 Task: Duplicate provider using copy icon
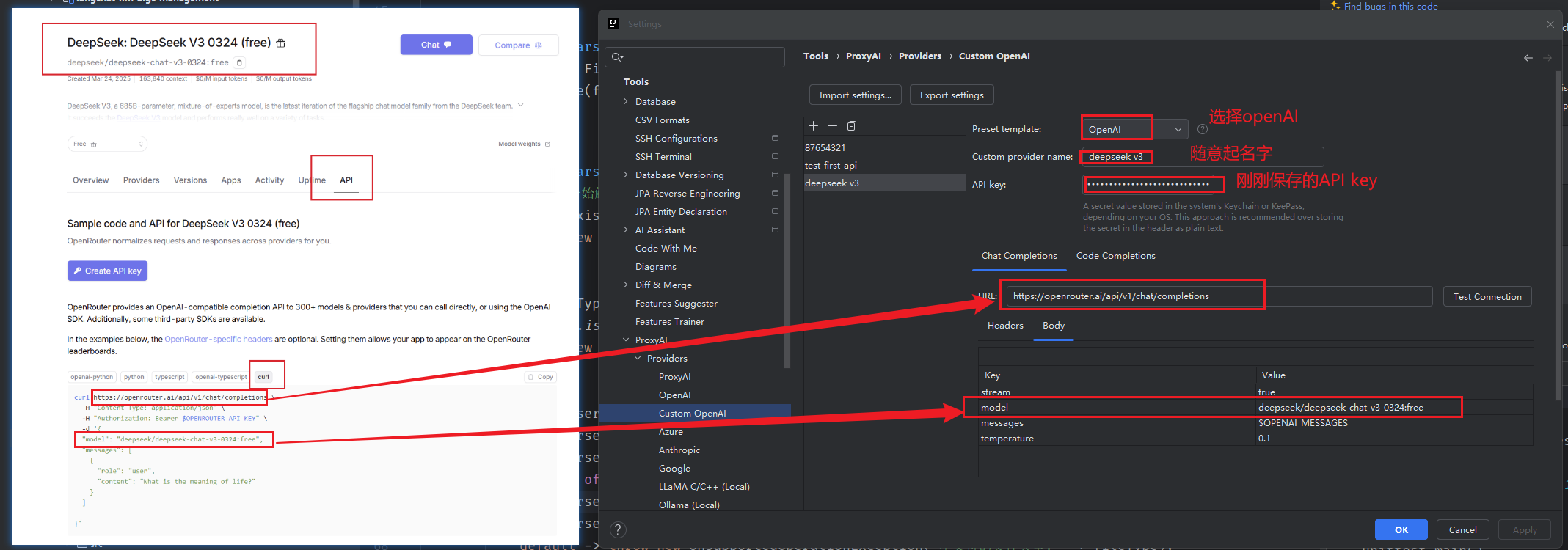tap(852, 126)
